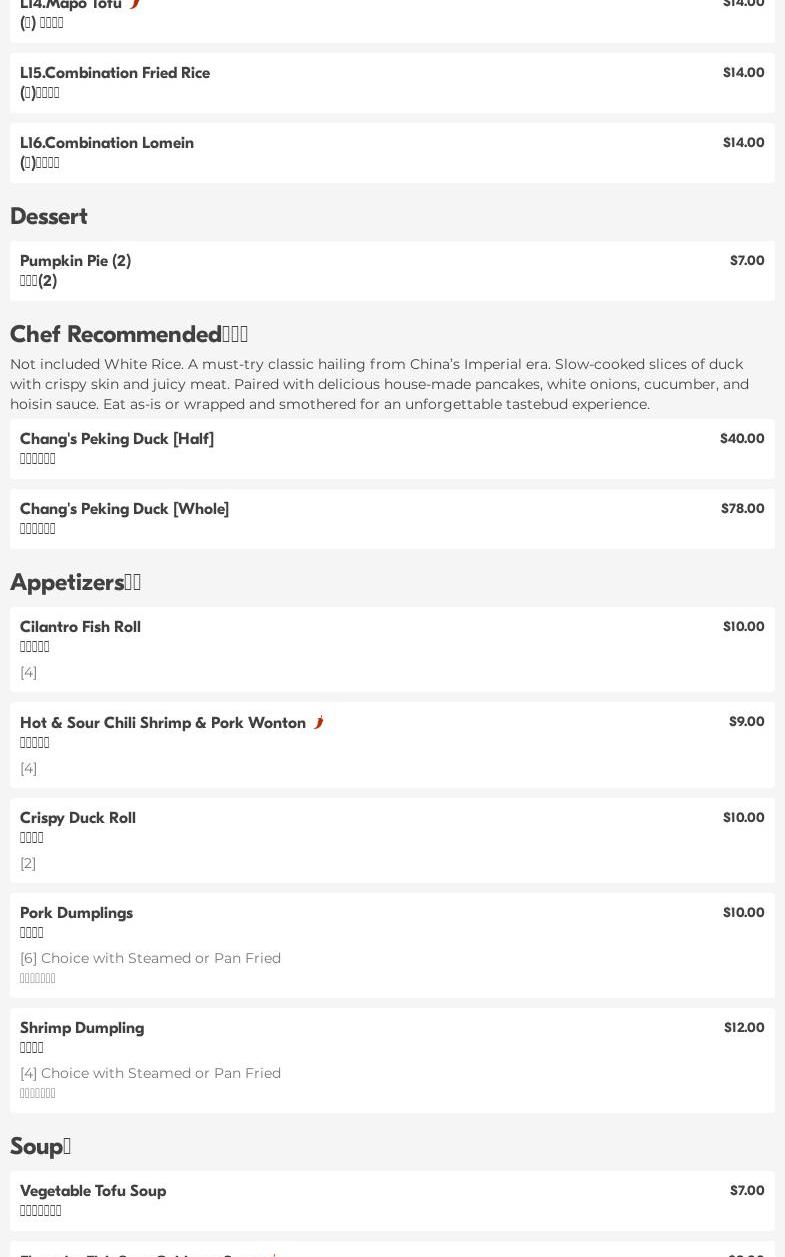Viewport: 785px width, 1257px height.
Task: Click the $9.00 price of Pork Wonton
Action: pyautogui.click(x=746, y=722)
